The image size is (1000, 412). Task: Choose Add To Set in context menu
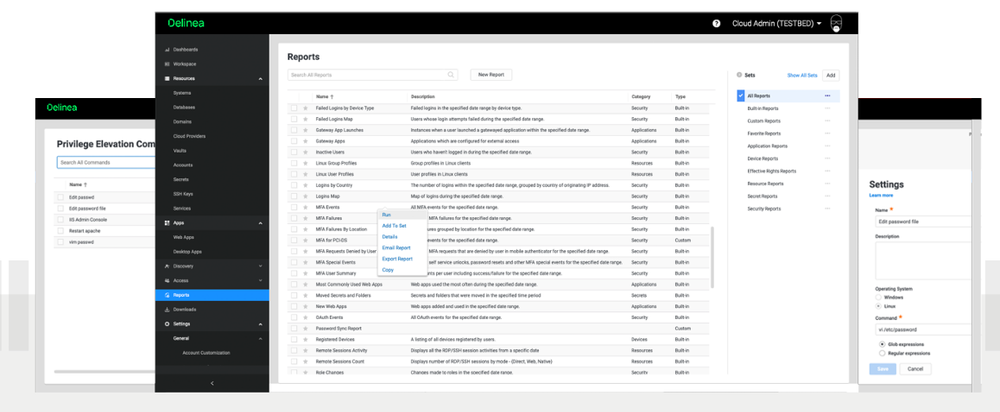(394, 226)
